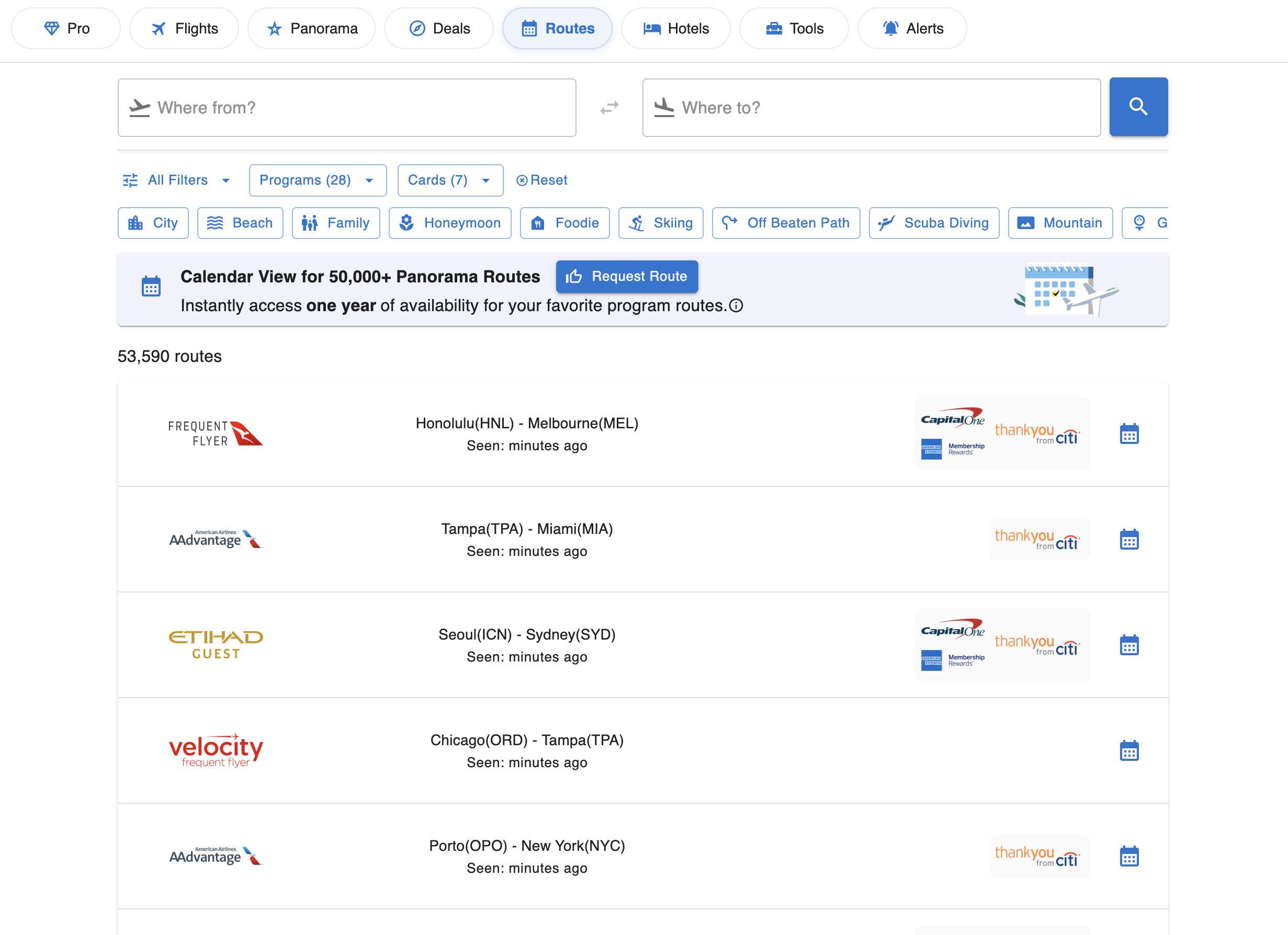Viewport: 1288px width, 935px height.
Task: Swap origin and destination arrows icon
Action: click(609, 107)
